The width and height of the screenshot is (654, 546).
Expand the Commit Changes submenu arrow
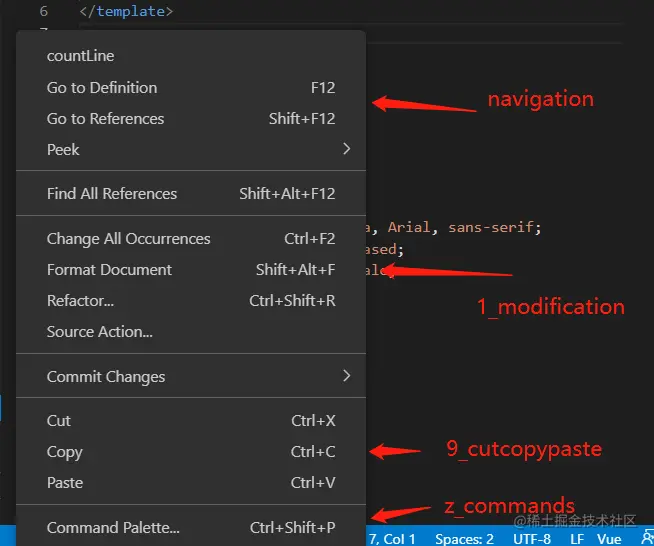tap(347, 376)
